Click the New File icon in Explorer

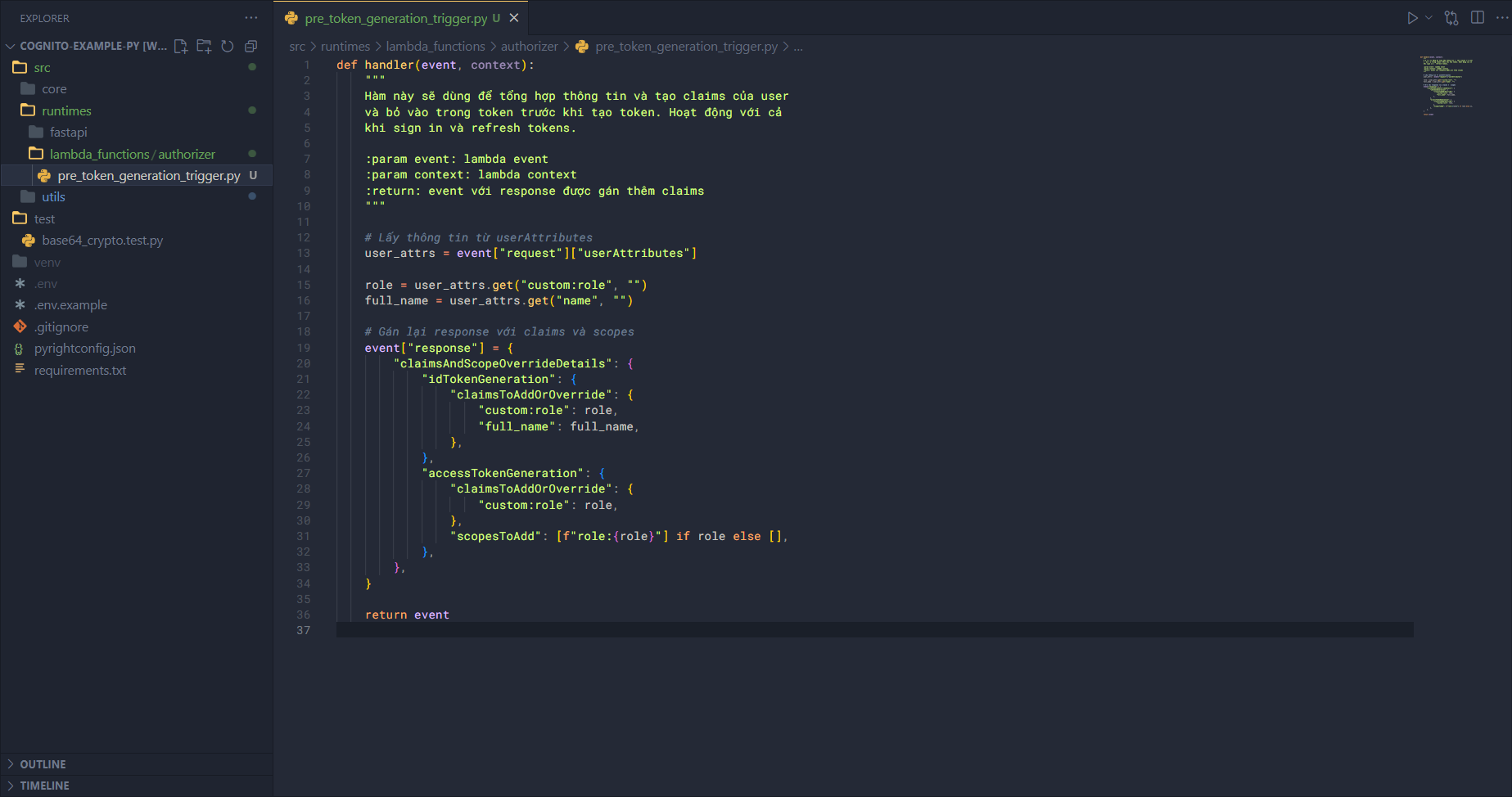pos(181,47)
